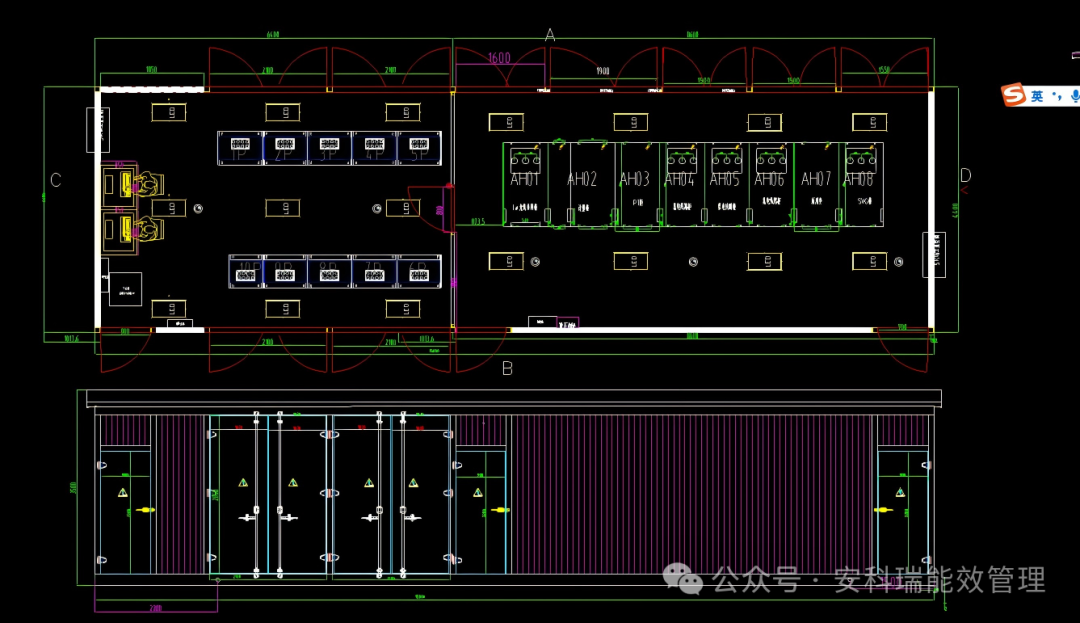Select cabinet label AH05

point(724,179)
